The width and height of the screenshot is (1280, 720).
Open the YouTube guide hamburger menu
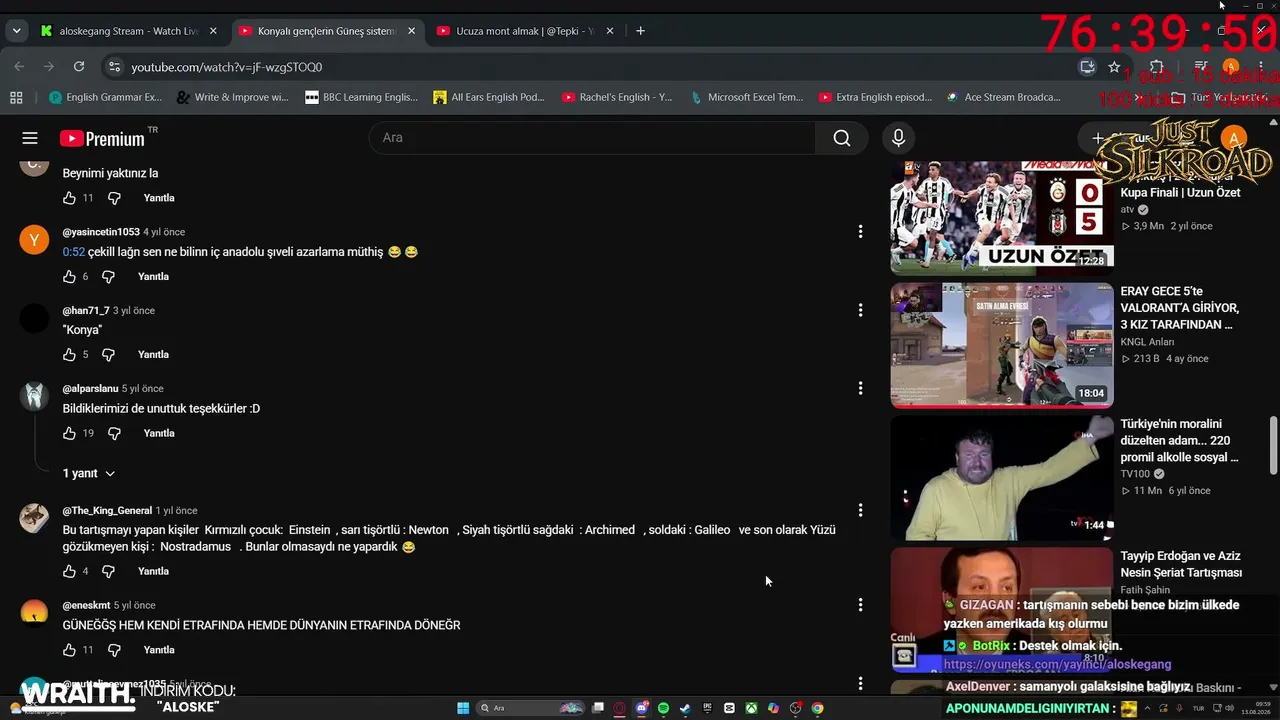[30, 138]
